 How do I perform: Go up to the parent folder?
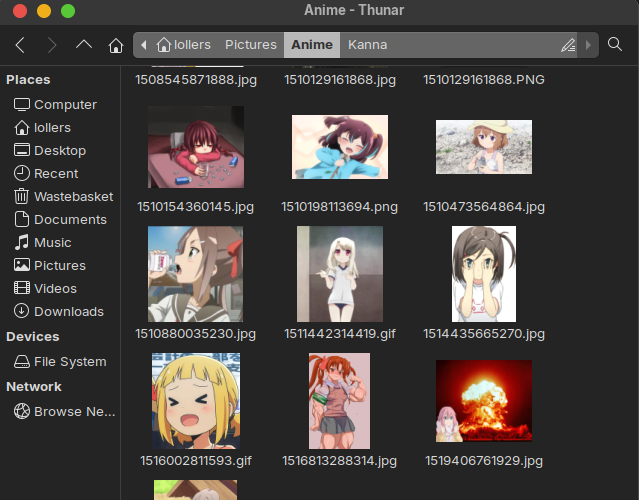pyautogui.click(x=84, y=44)
